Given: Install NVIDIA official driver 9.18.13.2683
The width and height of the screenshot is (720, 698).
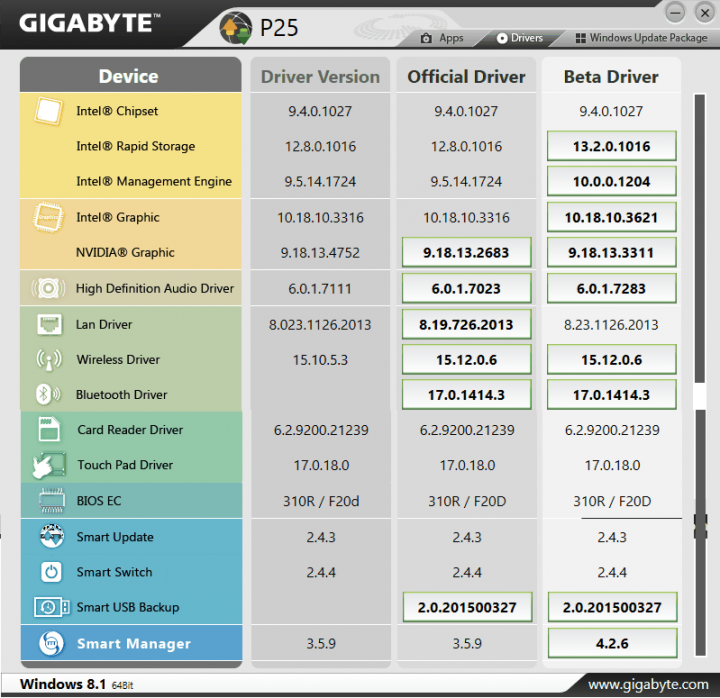Looking at the screenshot, I should (x=466, y=253).
